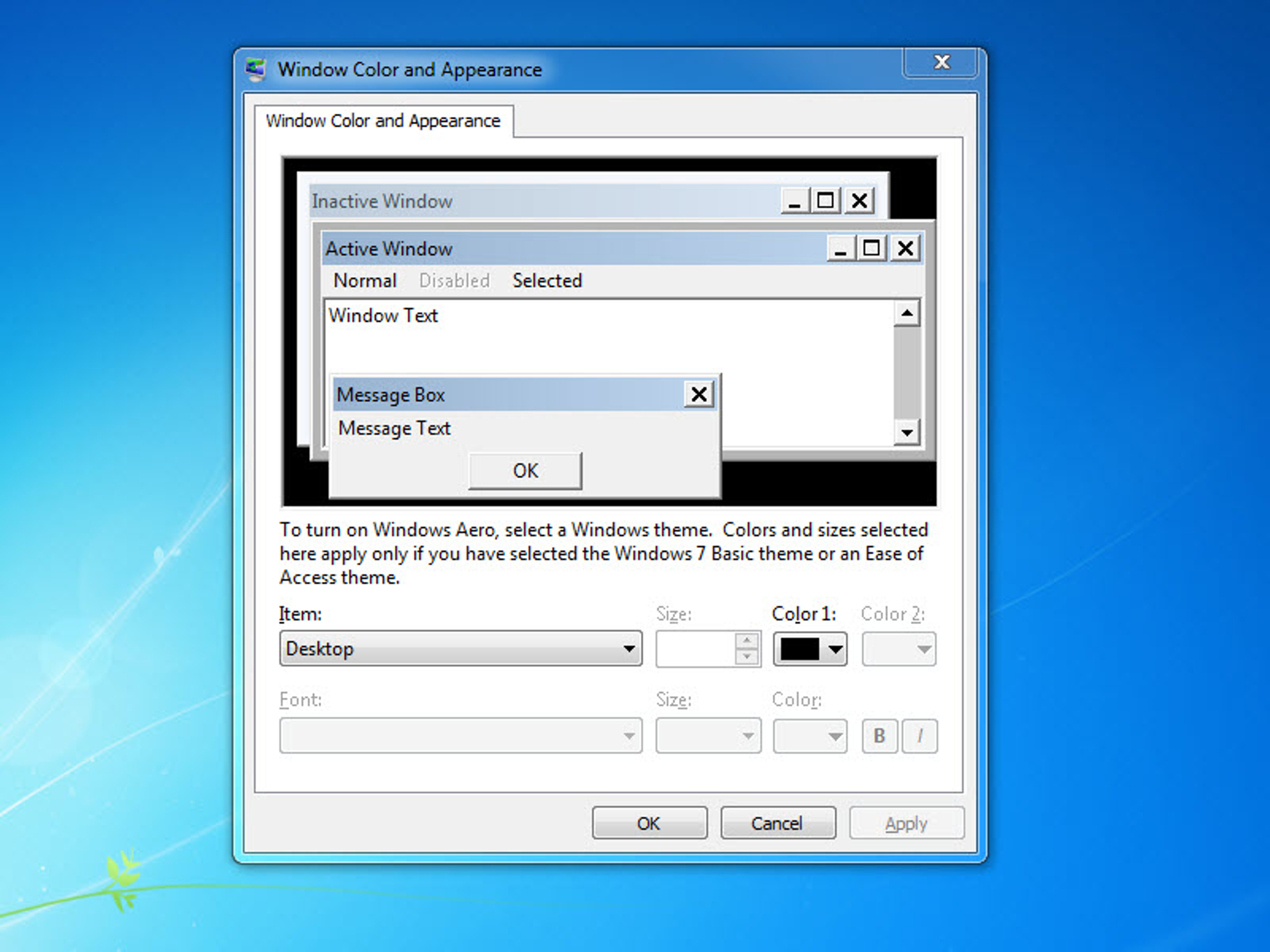Increase Item Size with up stepper arrow

click(x=747, y=640)
